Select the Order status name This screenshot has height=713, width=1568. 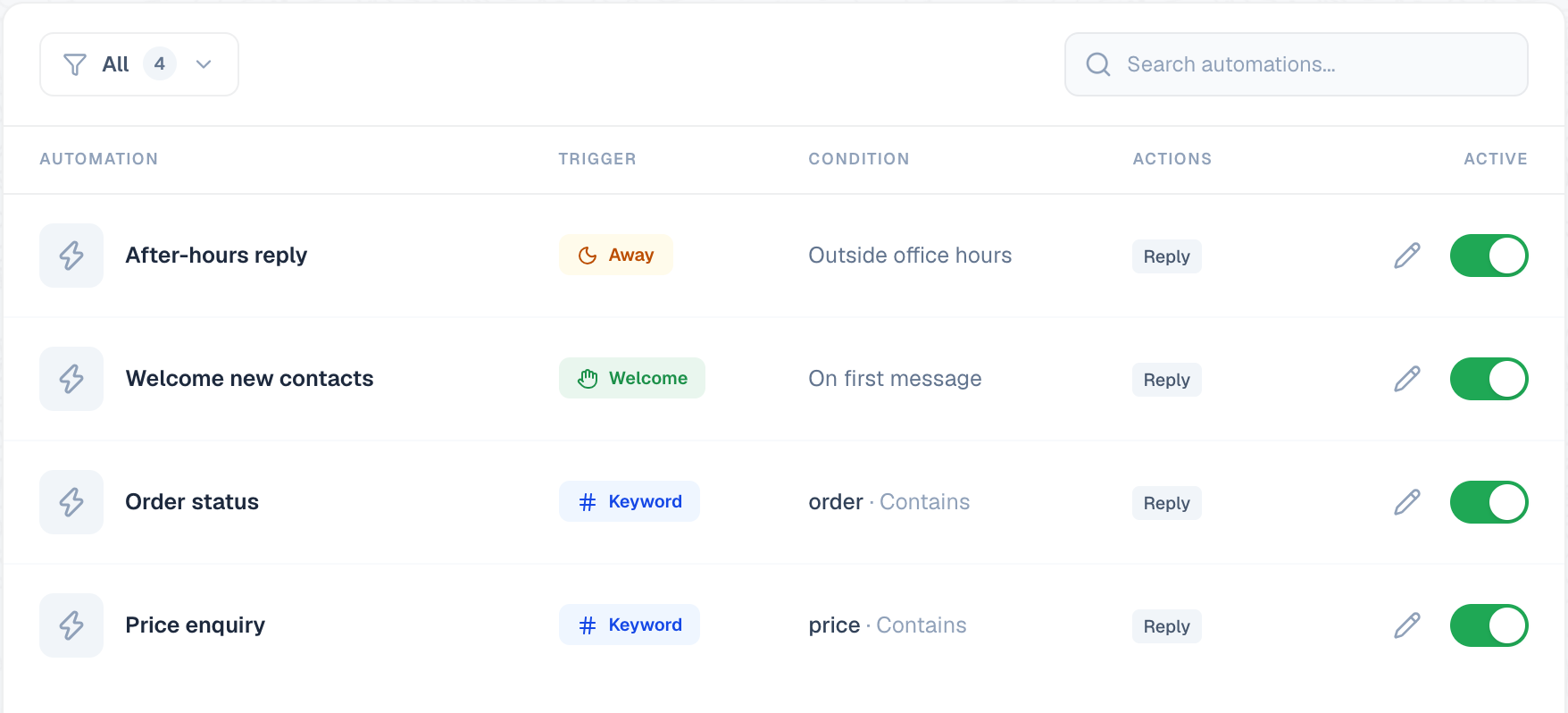coord(192,502)
